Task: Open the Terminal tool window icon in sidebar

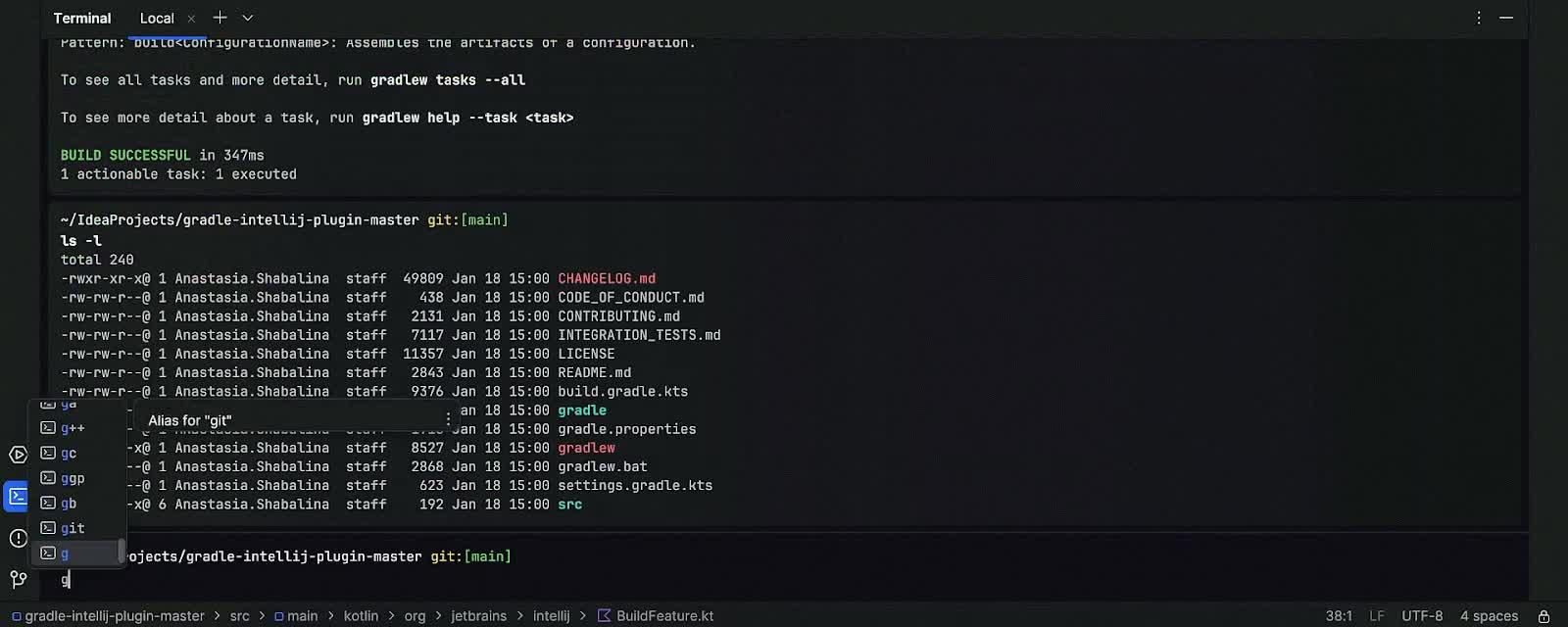Action: point(16,497)
